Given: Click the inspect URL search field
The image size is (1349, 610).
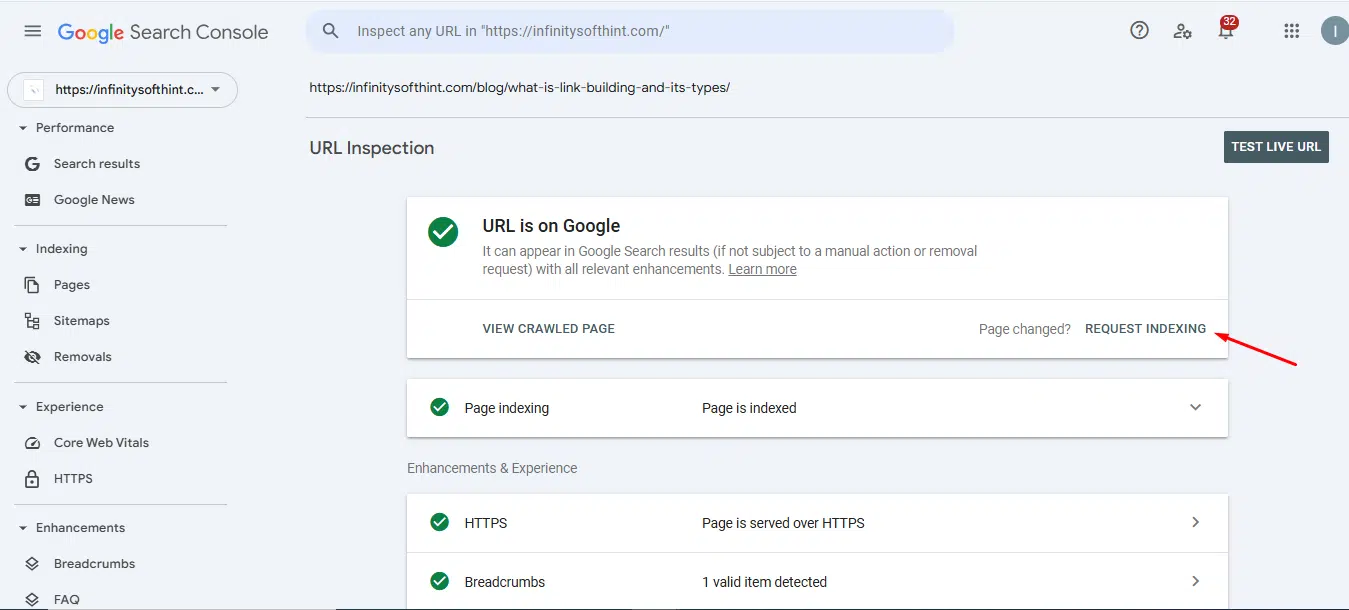Looking at the screenshot, I should [x=630, y=31].
